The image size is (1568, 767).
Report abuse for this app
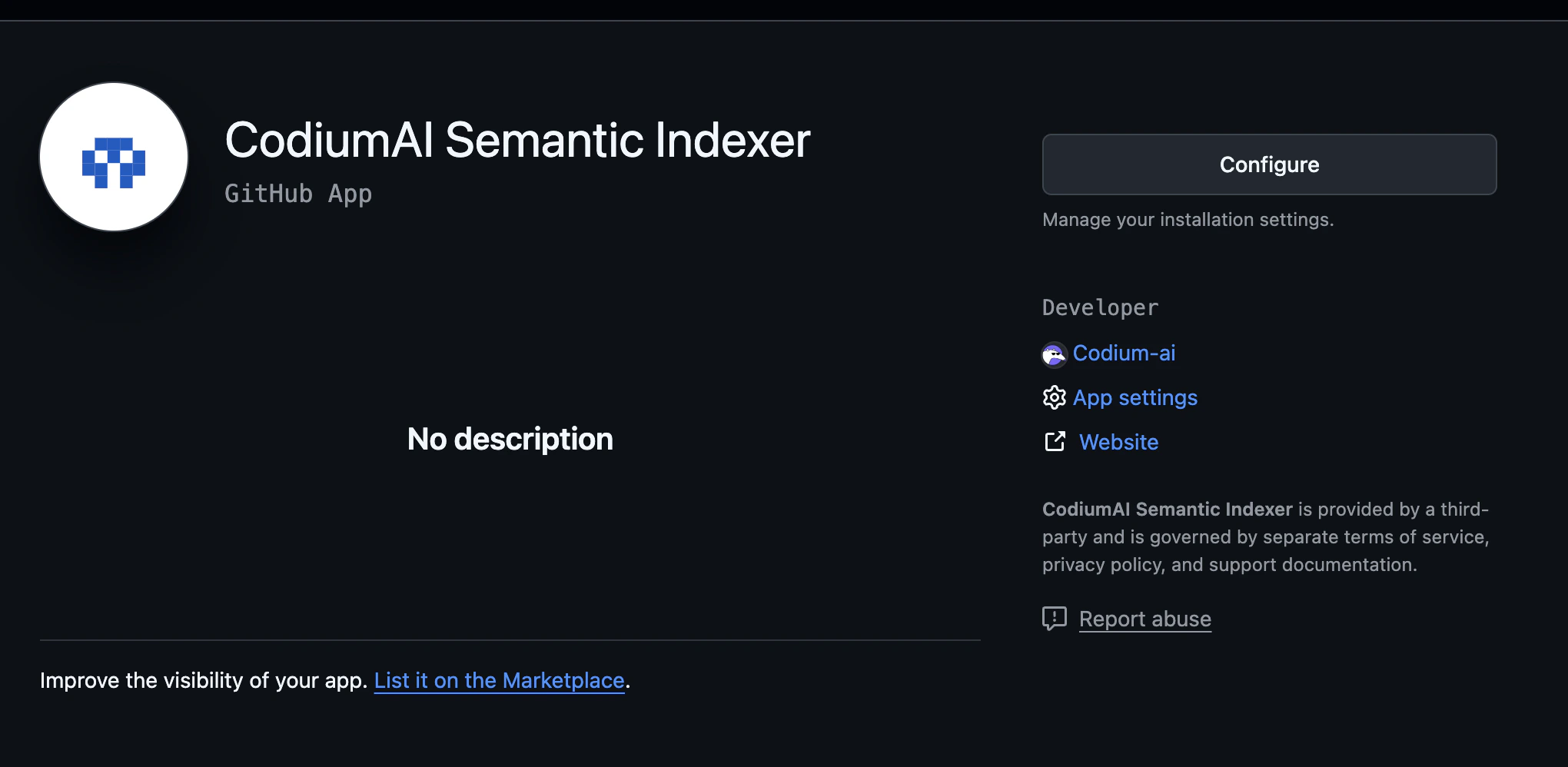click(x=1144, y=619)
